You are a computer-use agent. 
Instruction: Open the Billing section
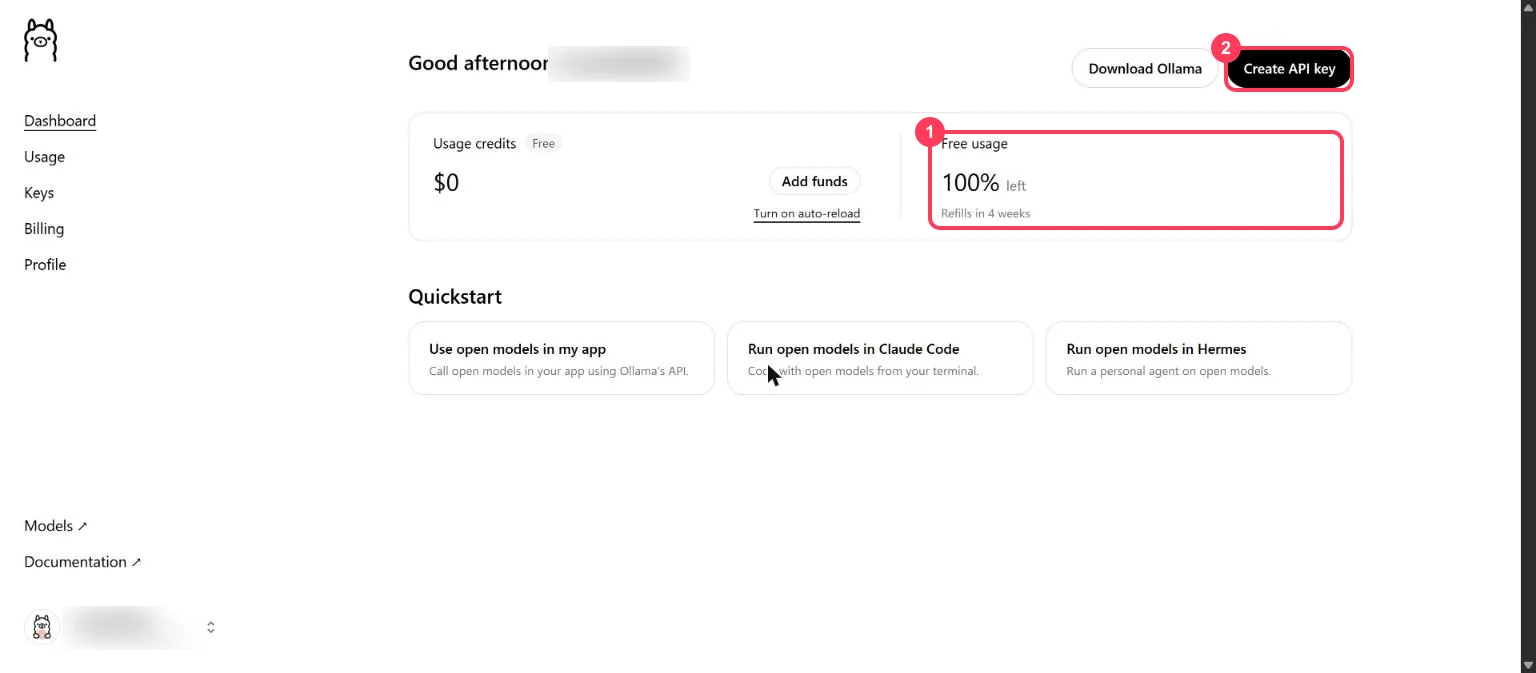coord(44,229)
